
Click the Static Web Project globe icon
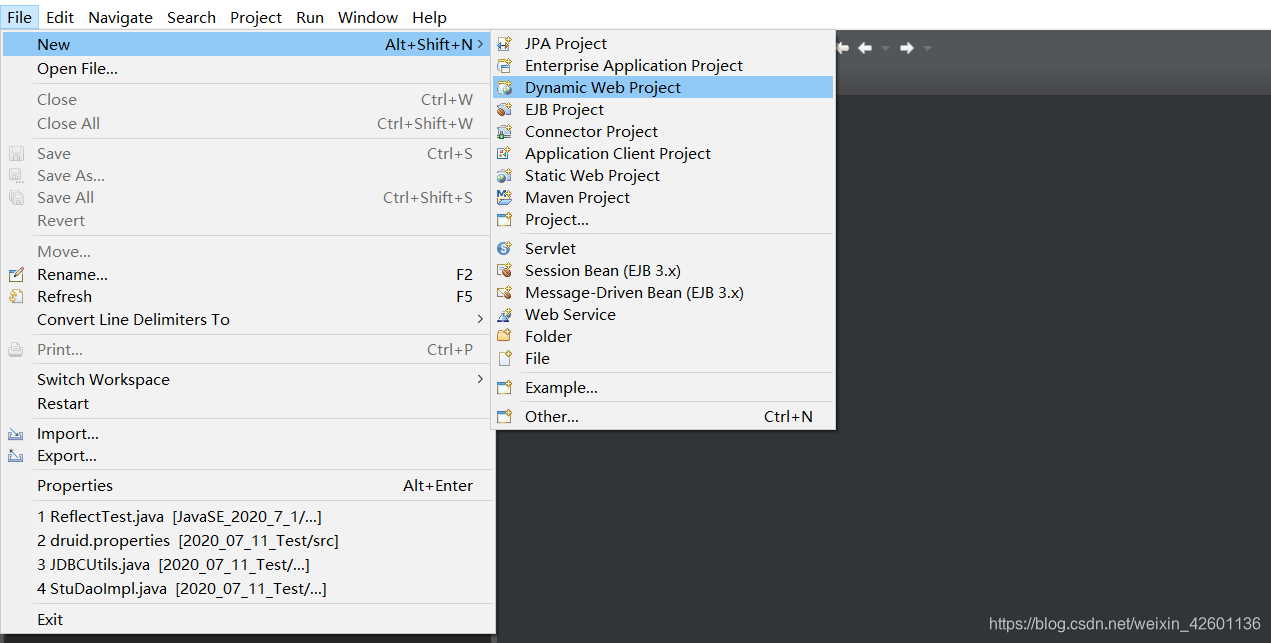[x=505, y=176]
